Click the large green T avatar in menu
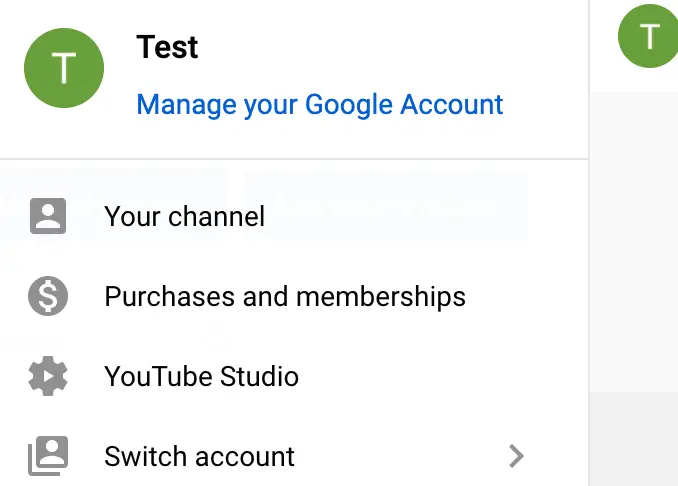The image size is (678, 486). (63, 68)
